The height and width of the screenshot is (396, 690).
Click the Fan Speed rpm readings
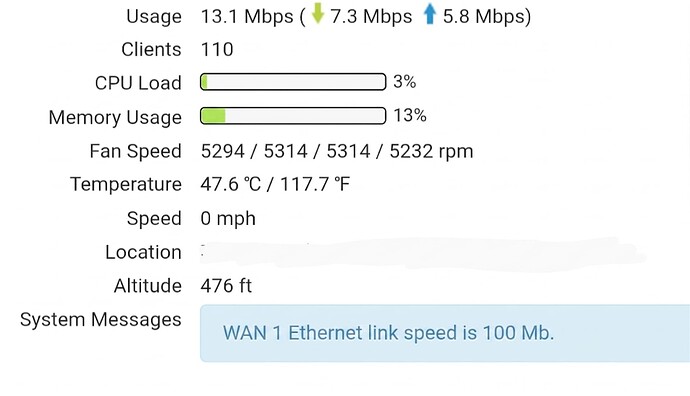pos(337,151)
